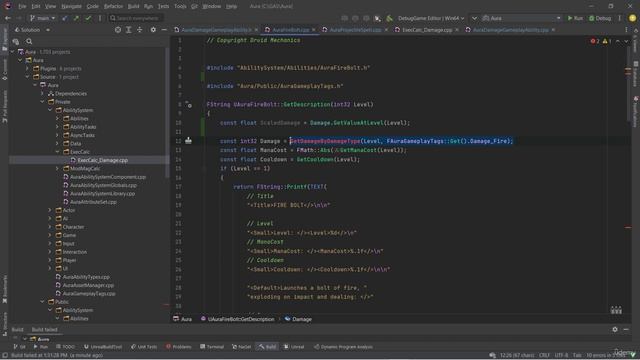Expand the Character folder
The height and width of the screenshot is (360, 640).
tap(50, 227)
